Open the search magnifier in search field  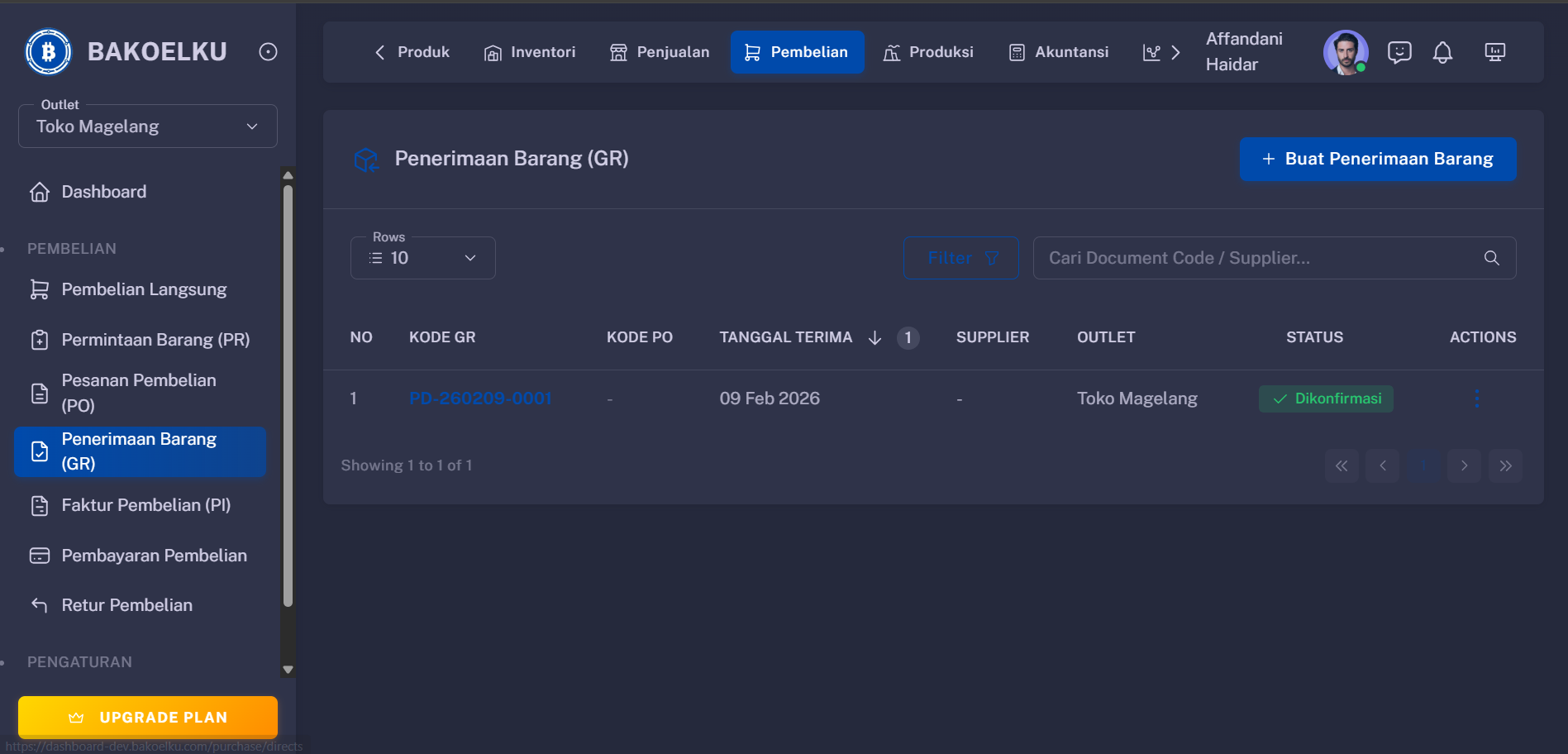click(1491, 257)
